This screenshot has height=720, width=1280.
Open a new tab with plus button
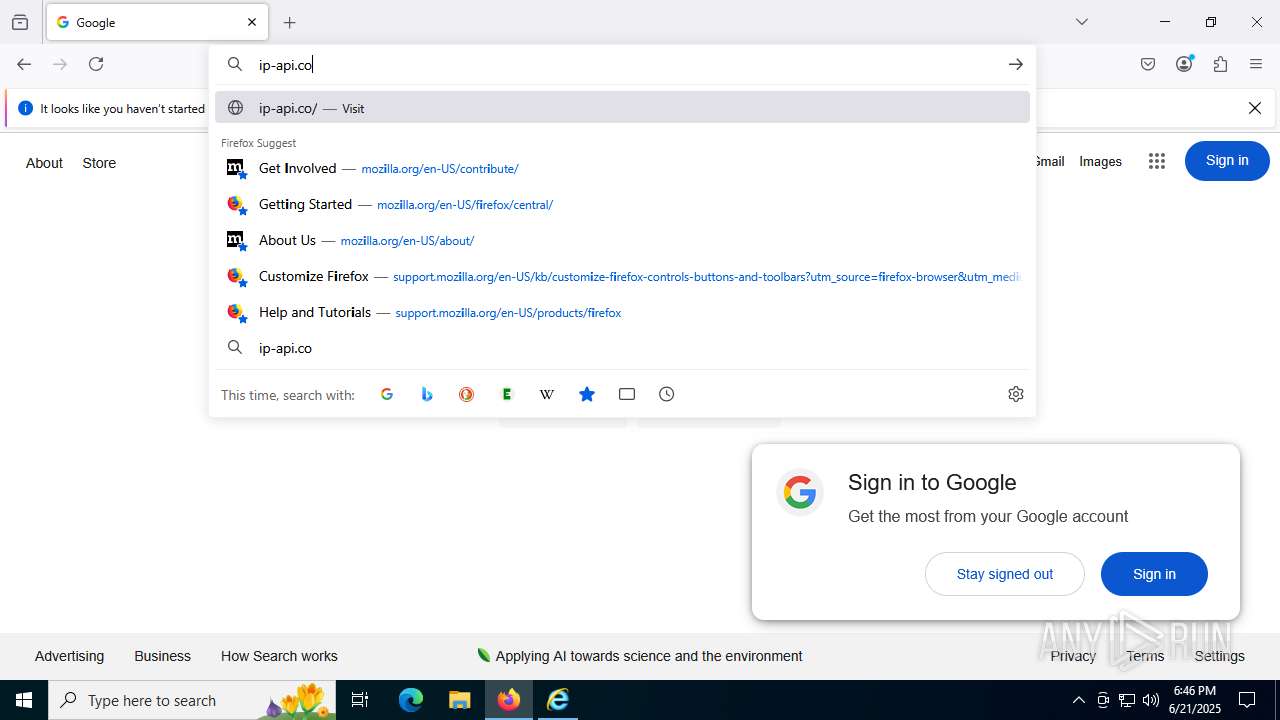tap(290, 22)
